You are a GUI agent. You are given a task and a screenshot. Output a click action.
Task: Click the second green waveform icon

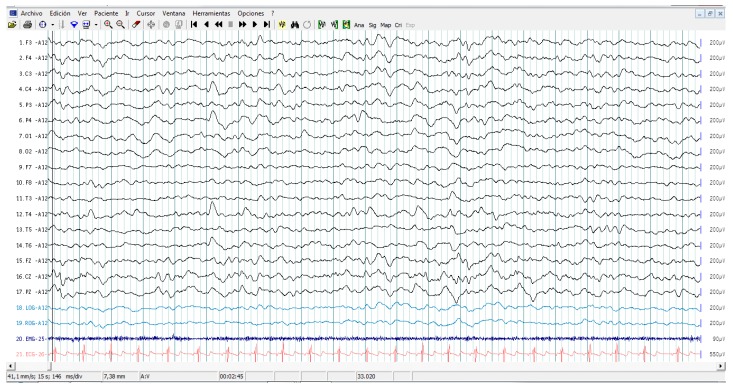tap(334, 25)
